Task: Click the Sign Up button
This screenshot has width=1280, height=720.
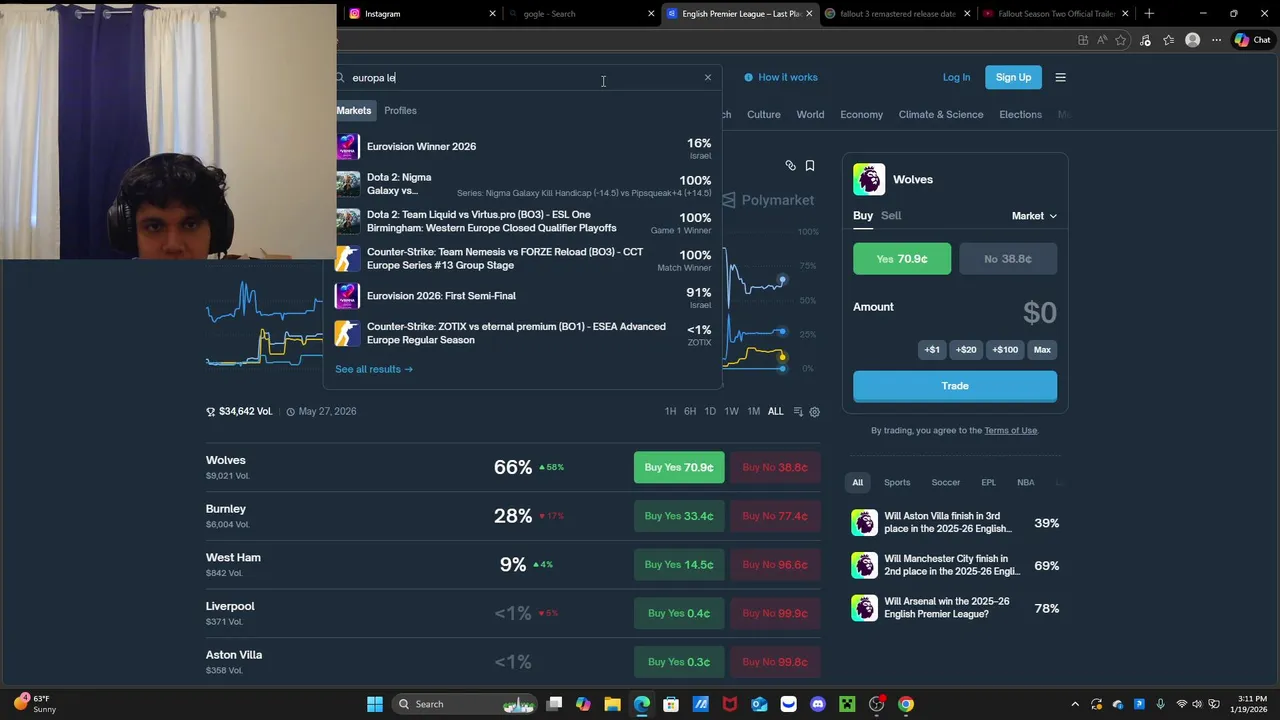Action: (x=1013, y=77)
